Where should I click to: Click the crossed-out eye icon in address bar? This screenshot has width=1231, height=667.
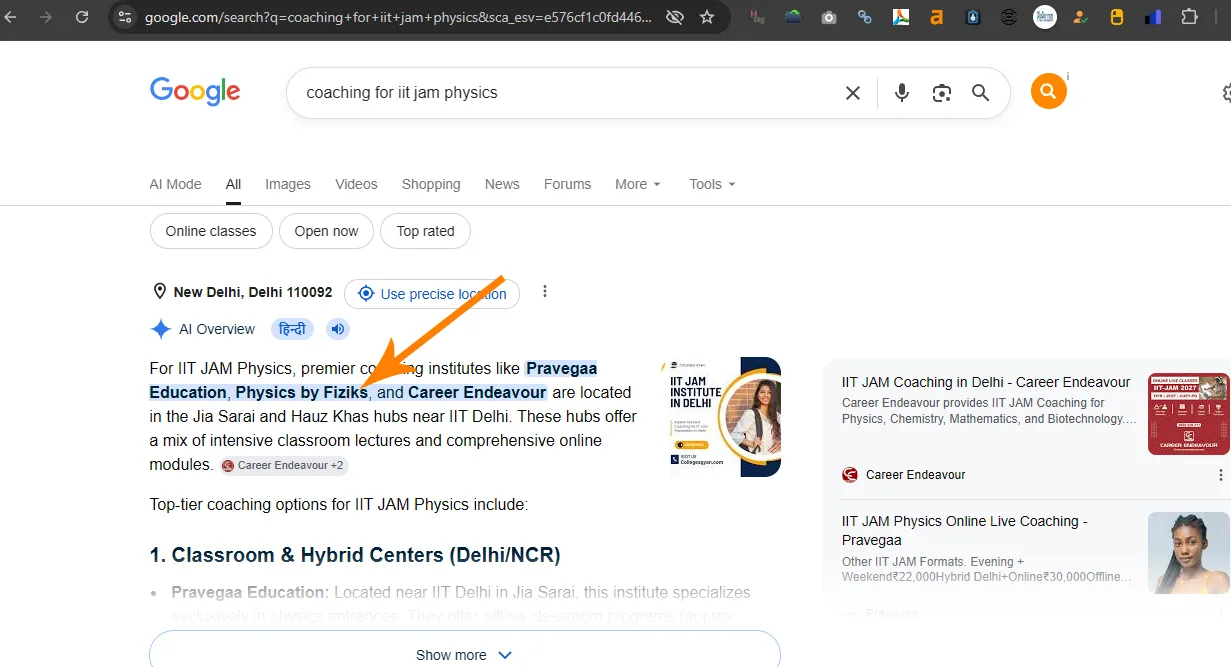(x=675, y=17)
